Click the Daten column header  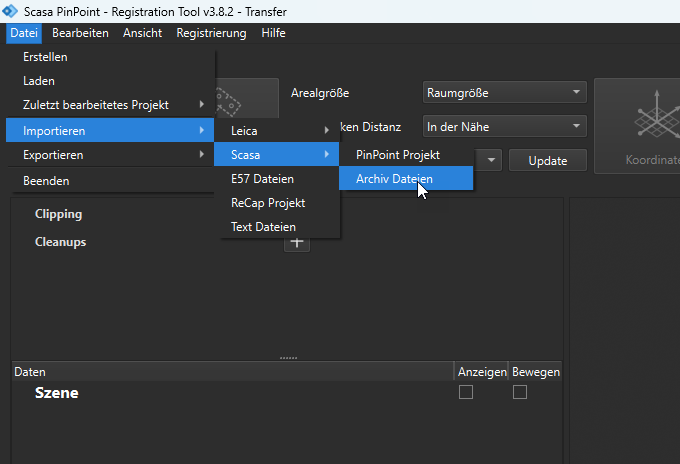pyautogui.click(x=233, y=372)
